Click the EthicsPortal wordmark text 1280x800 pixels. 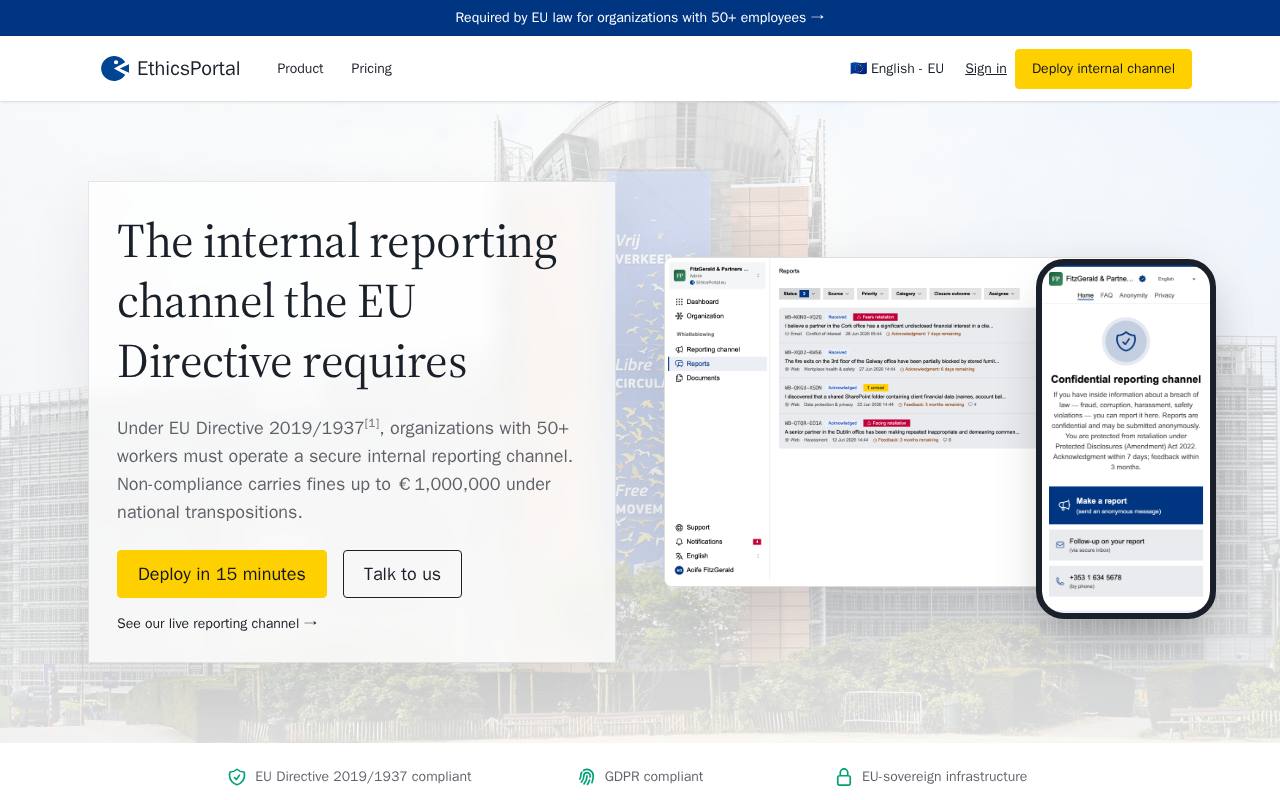point(188,68)
